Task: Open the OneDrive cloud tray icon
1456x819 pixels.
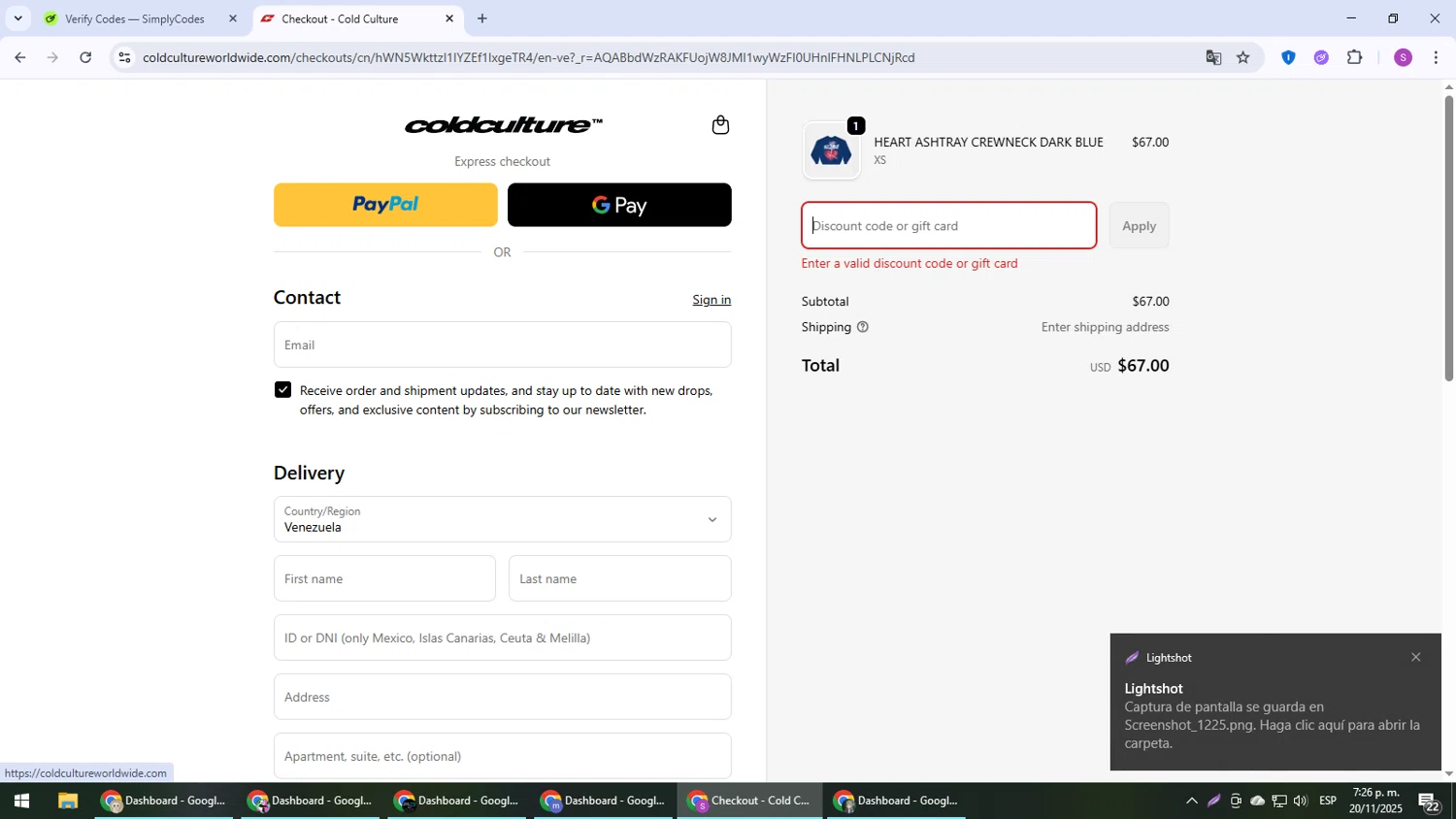Action: (x=1257, y=801)
